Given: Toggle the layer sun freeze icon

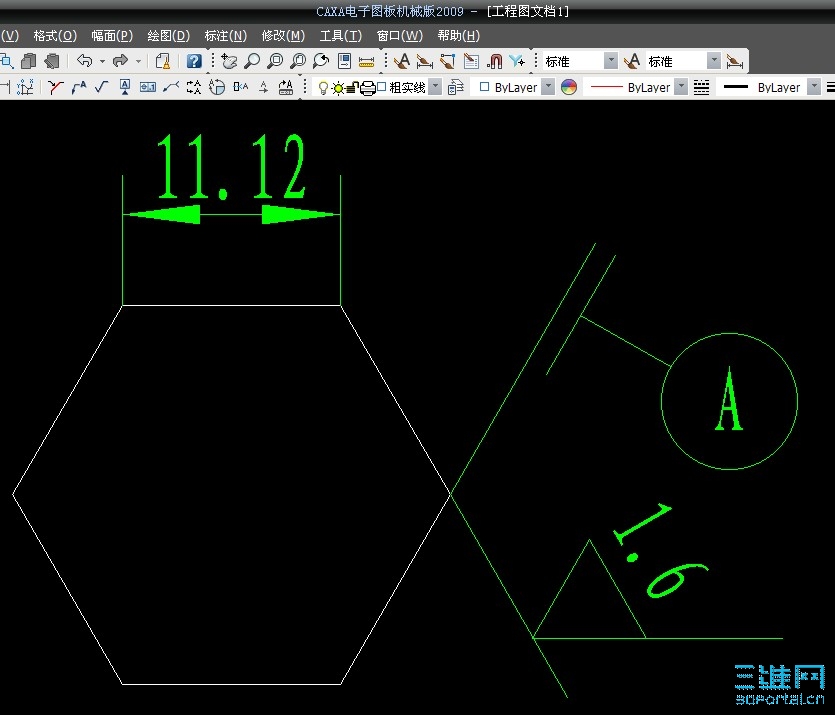Looking at the screenshot, I should (x=338, y=87).
